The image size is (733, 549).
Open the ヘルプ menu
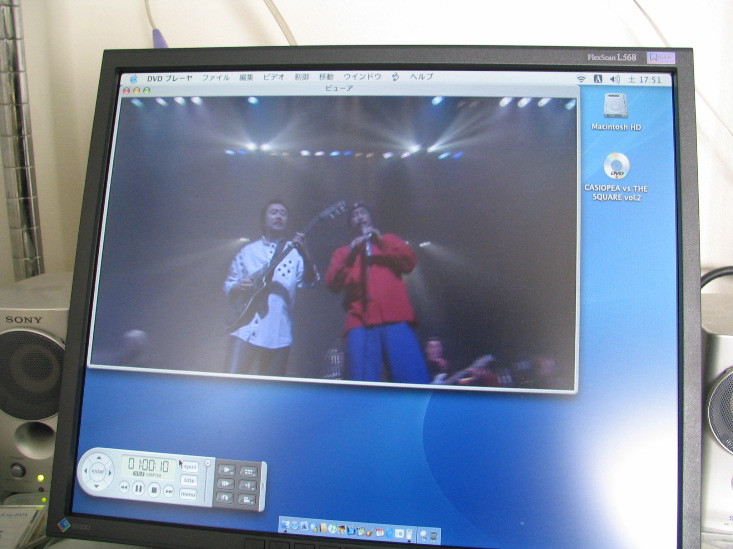pyautogui.click(x=422, y=76)
